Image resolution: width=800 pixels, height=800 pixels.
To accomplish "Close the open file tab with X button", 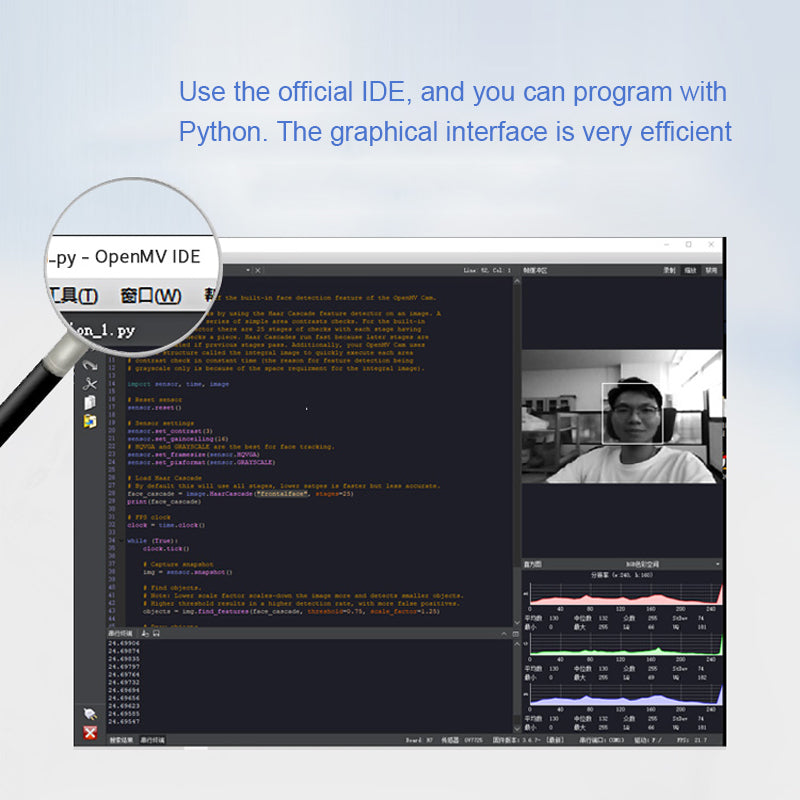I will (x=257, y=270).
